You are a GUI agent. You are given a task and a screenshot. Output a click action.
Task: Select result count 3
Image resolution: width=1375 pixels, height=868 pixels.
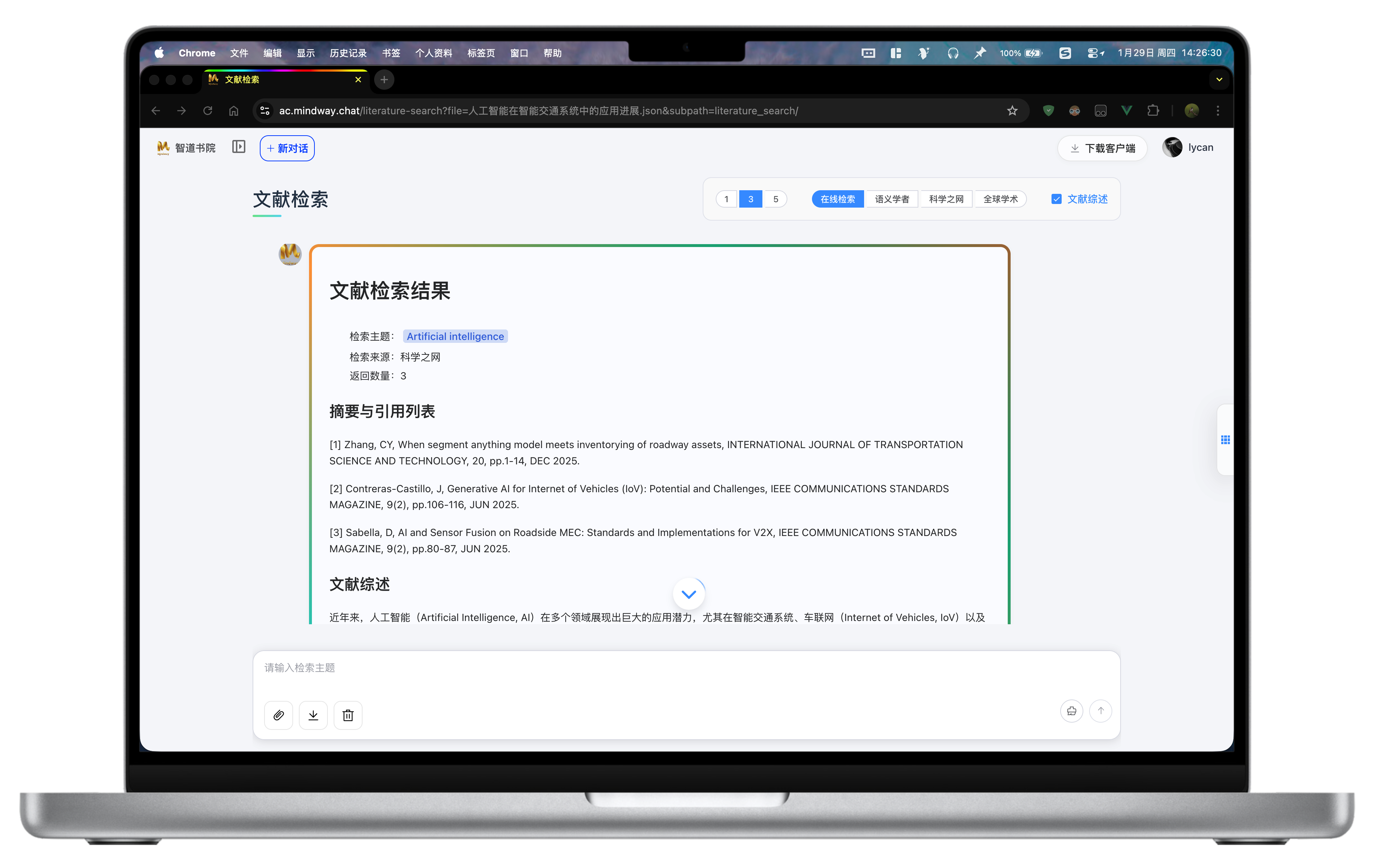click(x=751, y=199)
